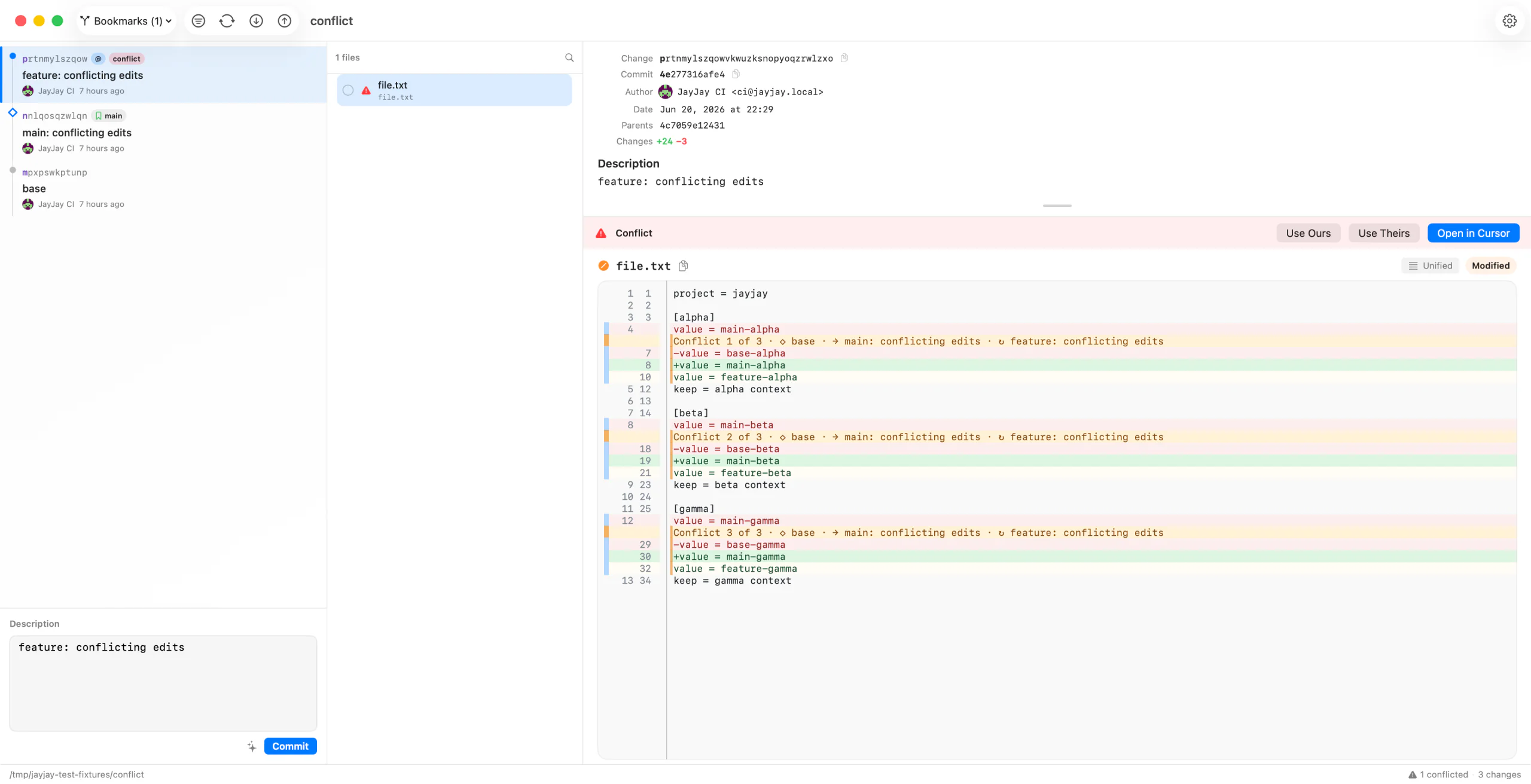Copy the Change ID with copy icon
Viewport: 1531px width, 784px height.
(x=844, y=58)
